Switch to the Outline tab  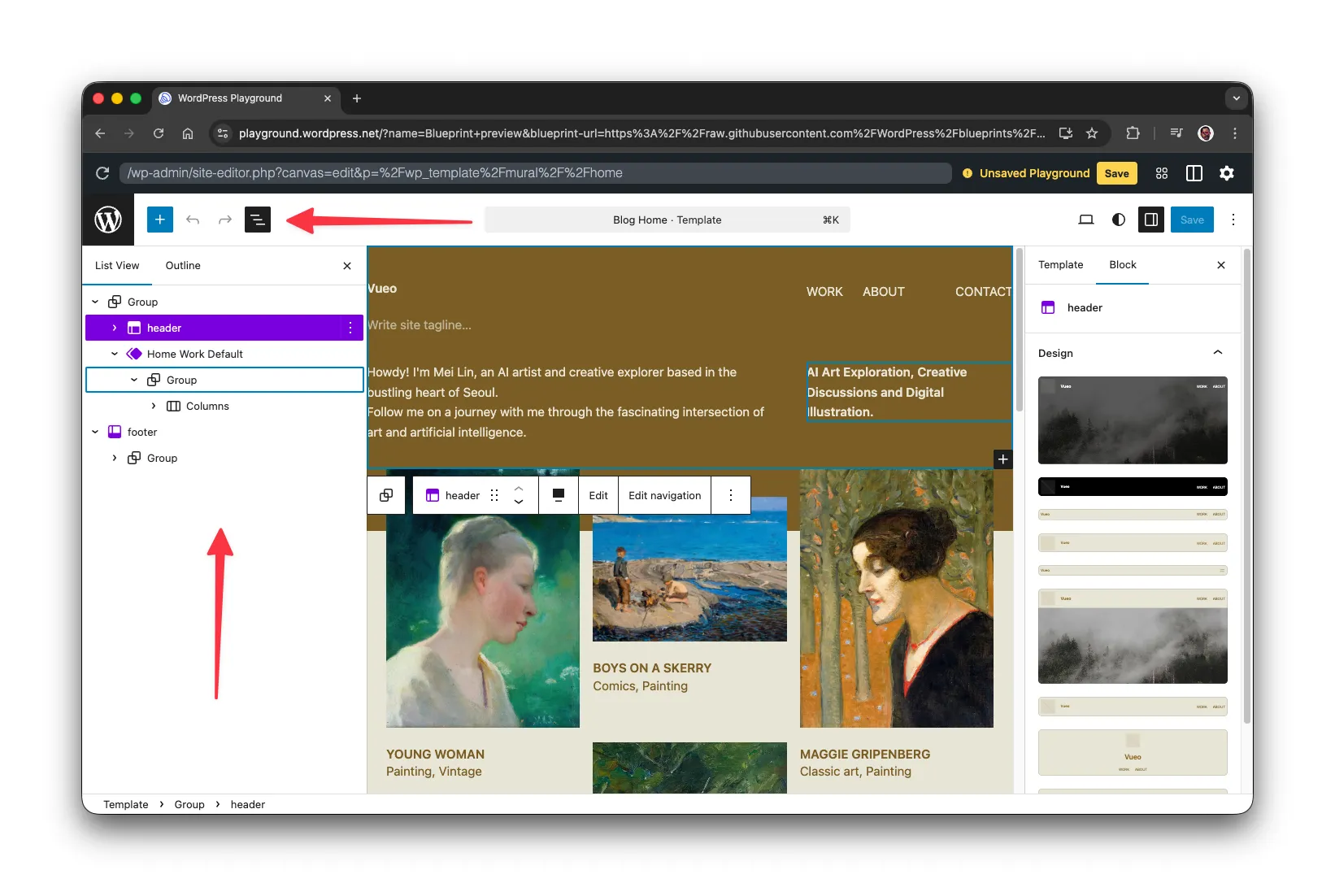pyautogui.click(x=182, y=265)
